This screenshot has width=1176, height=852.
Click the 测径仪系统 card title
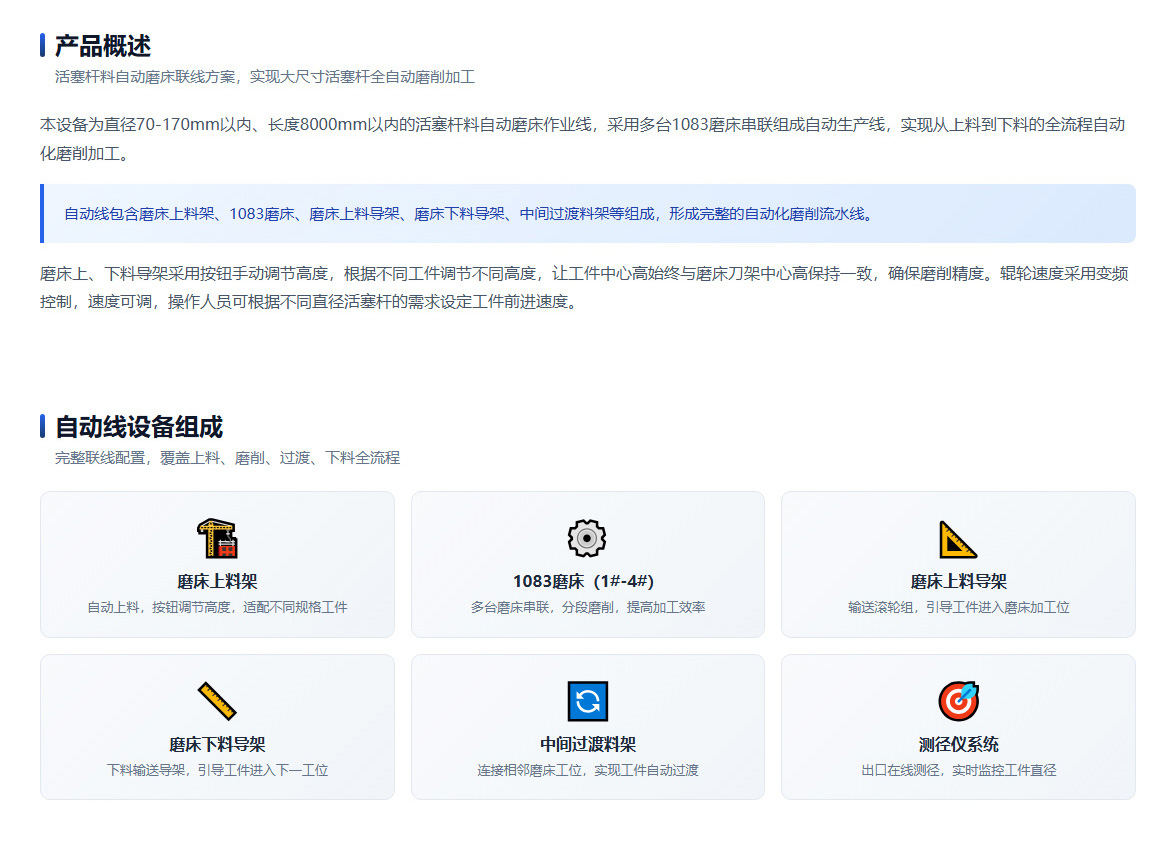(x=958, y=744)
